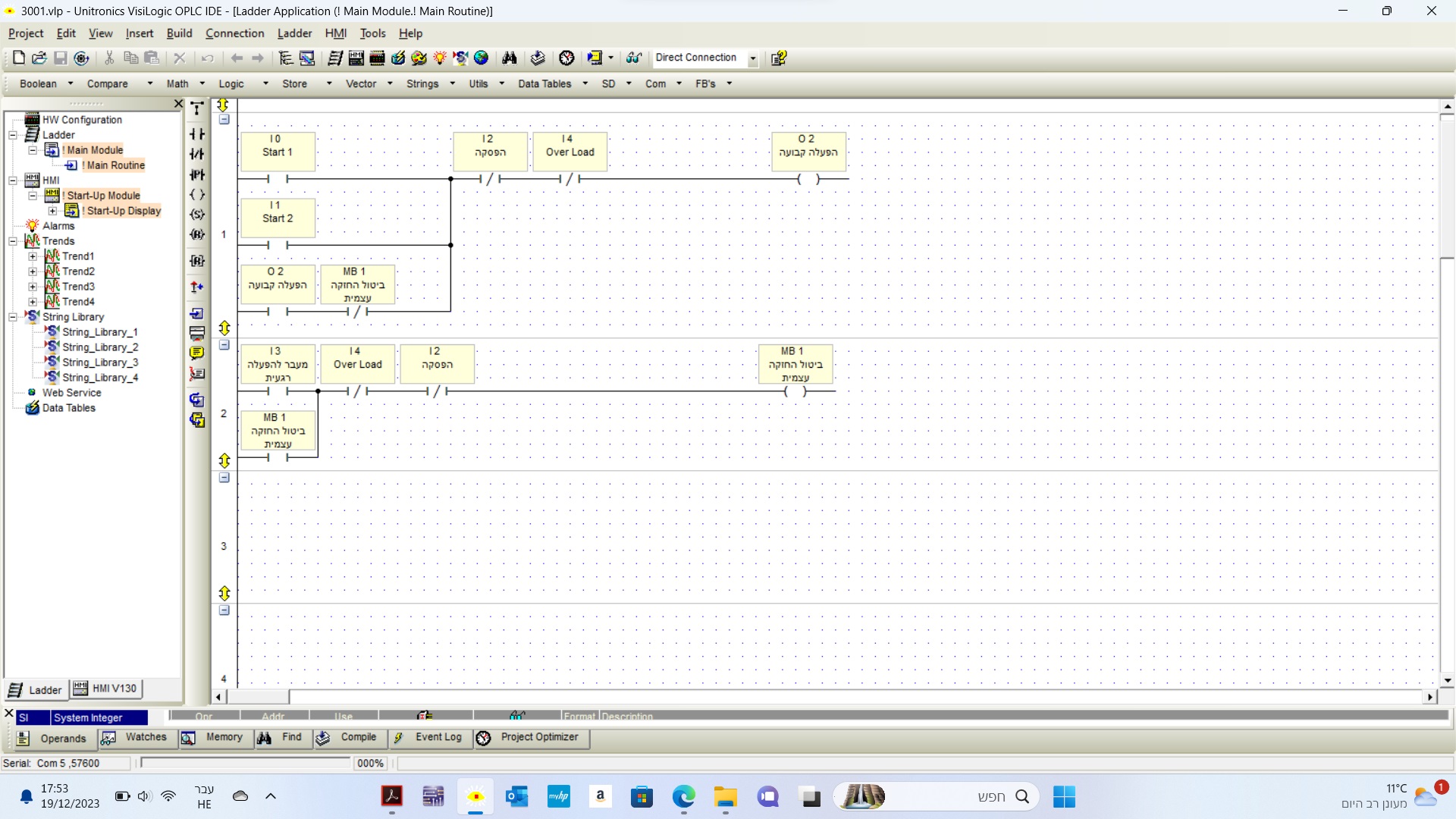Click the clock icon in the toolbar
The image size is (1456, 819).
coord(566,58)
